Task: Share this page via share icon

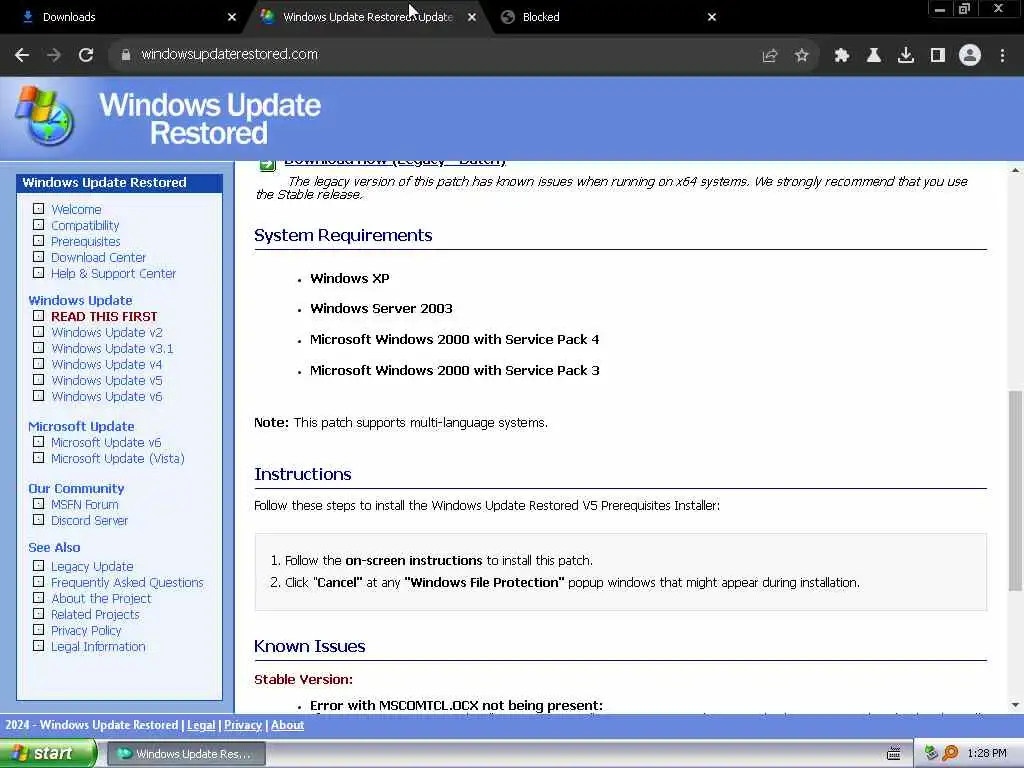Action: pos(770,56)
